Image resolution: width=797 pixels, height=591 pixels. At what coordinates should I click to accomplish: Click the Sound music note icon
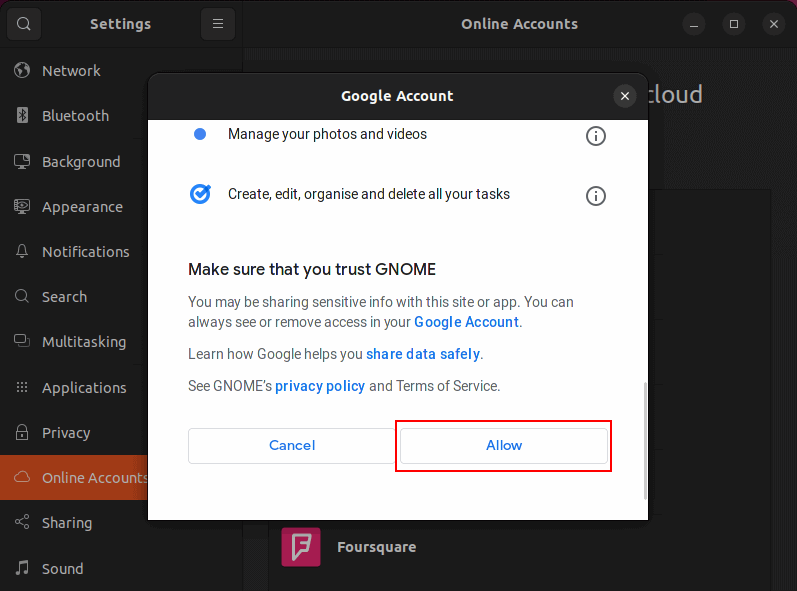tap(22, 568)
